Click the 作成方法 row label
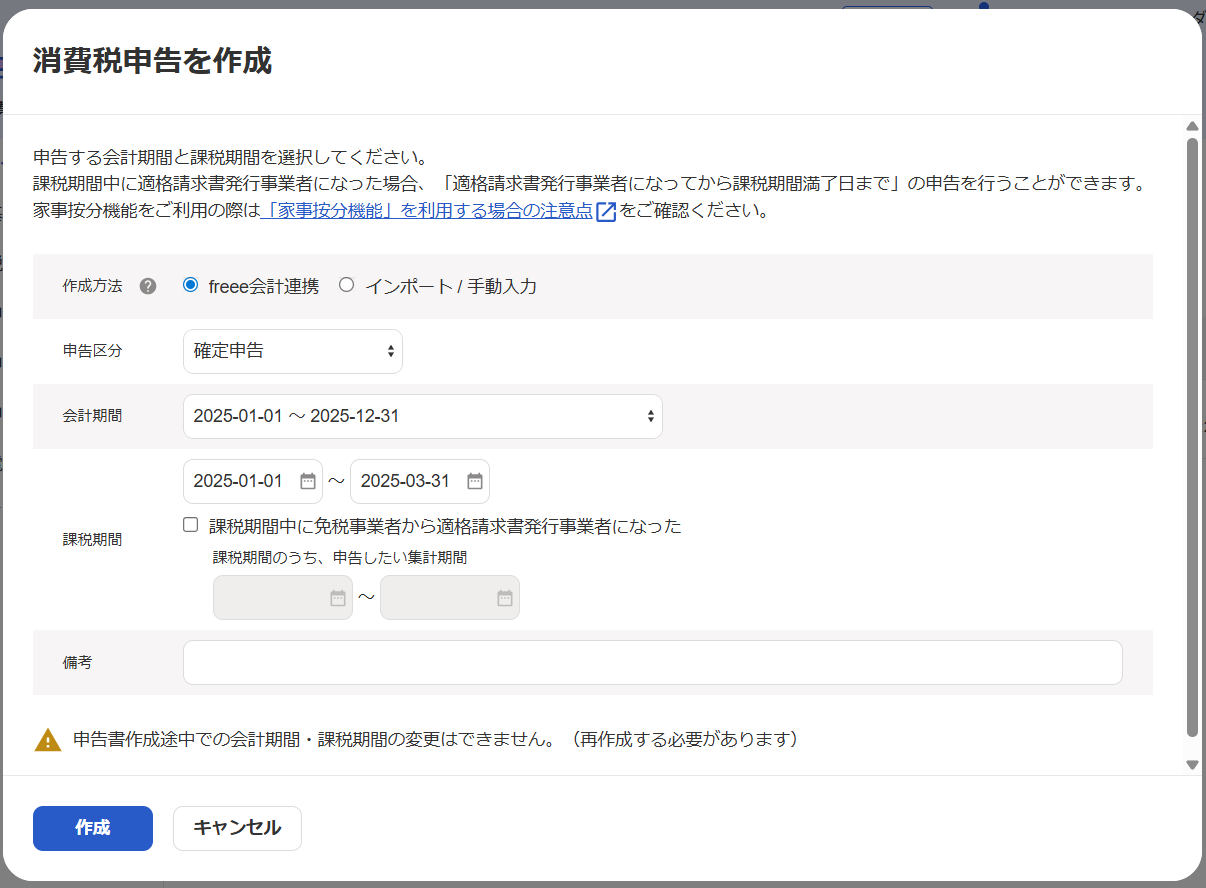Screen dimensions: 1206x888 click(92, 286)
